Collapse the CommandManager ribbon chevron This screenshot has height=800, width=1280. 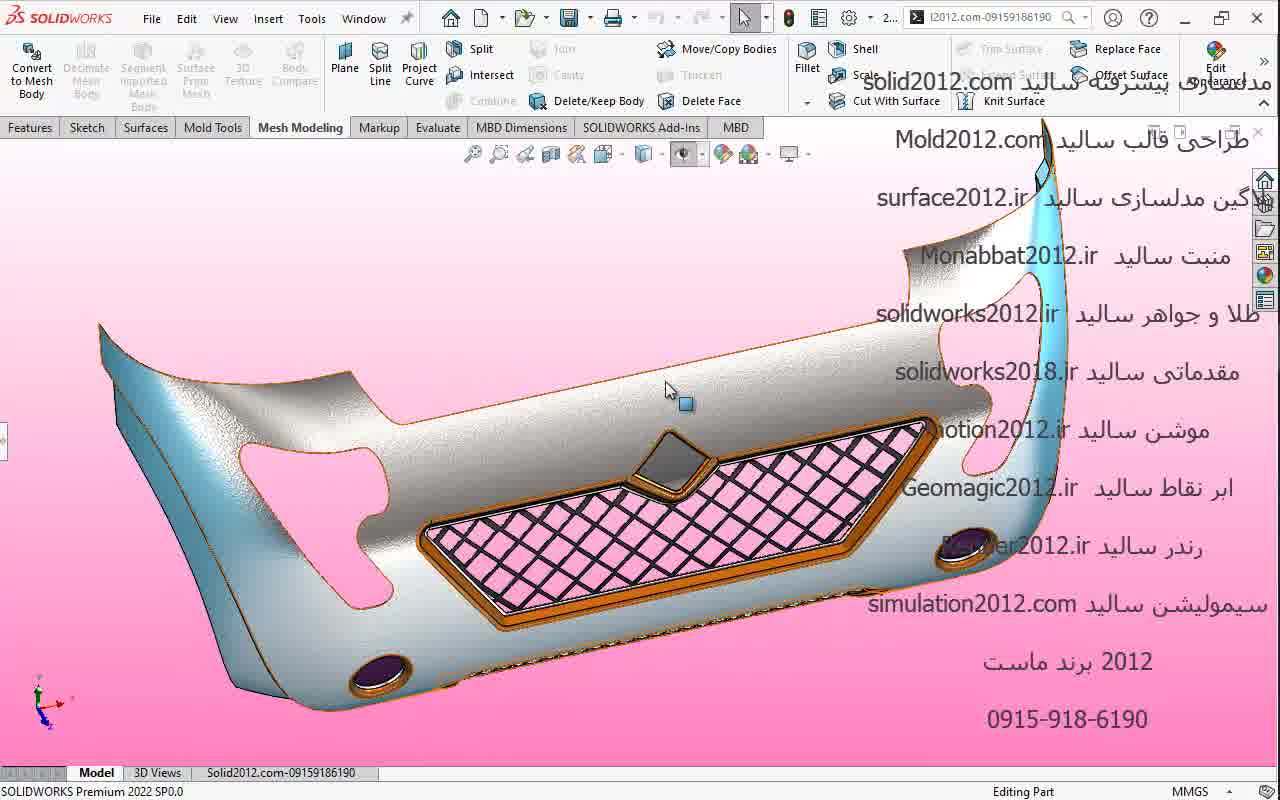pyautogui.click(x=1264, y=102)
